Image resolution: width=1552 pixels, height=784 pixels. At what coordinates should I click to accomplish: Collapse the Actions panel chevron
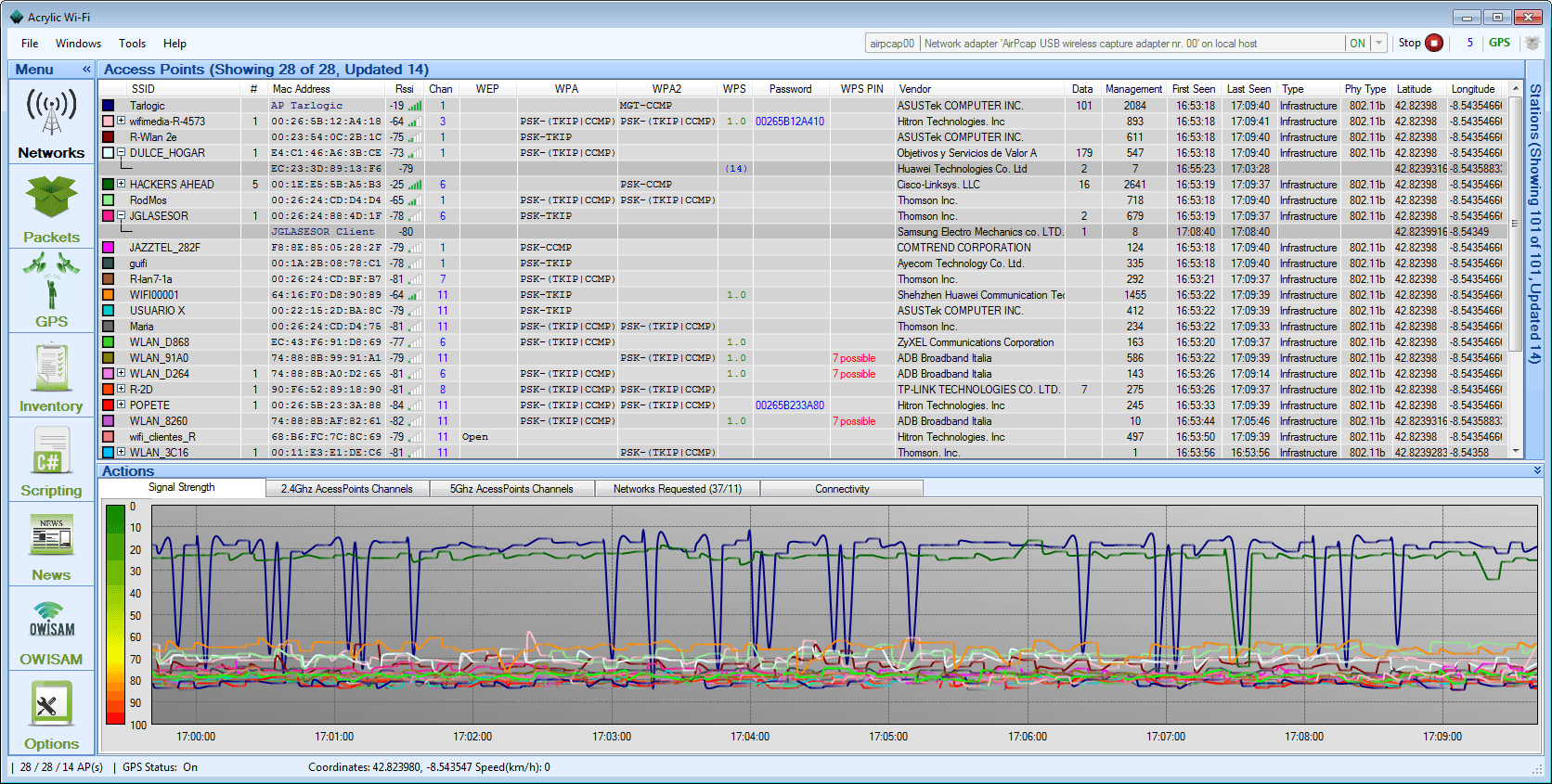[x=1537, y=470]
